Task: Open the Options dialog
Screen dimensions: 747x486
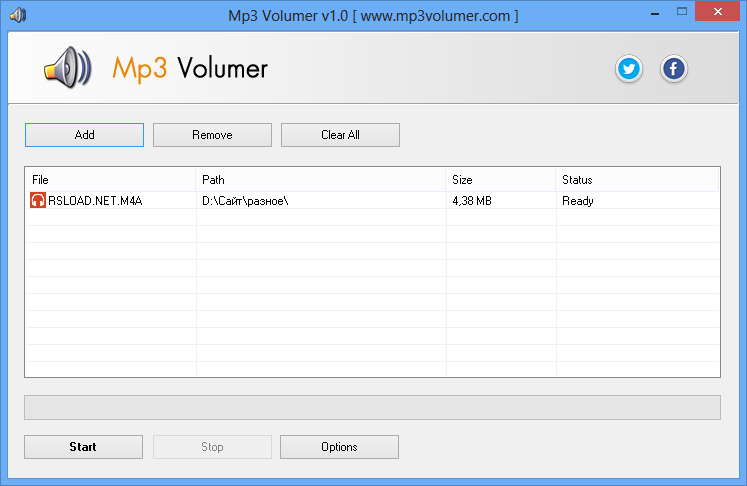Action: pos(339,447)
